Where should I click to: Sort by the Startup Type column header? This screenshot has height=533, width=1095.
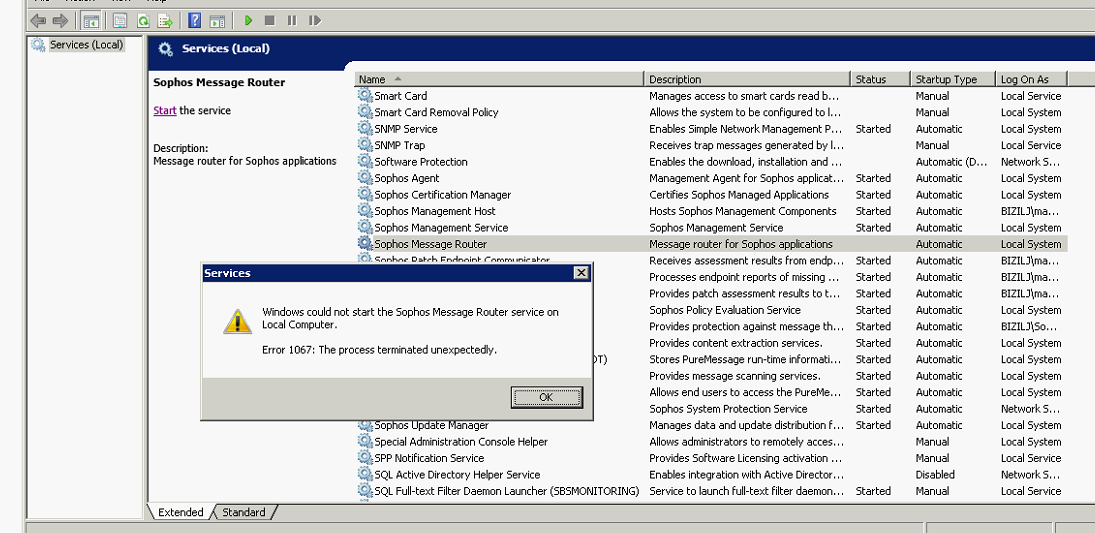[x=953, y=79]
